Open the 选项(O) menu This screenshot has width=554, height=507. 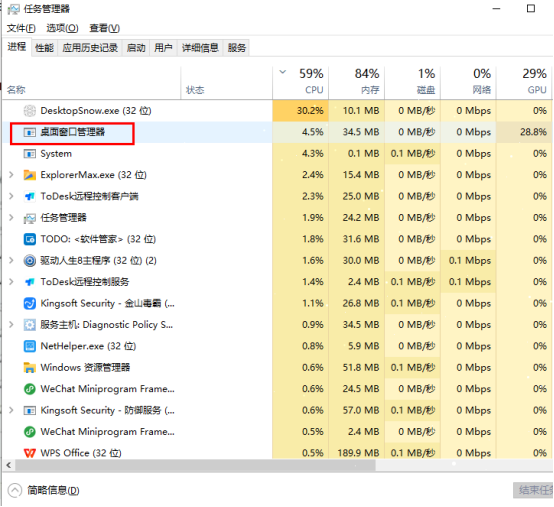tap(62, 28)
